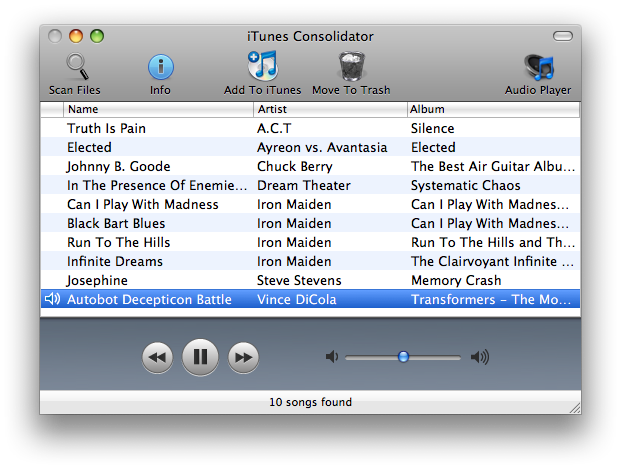Sort list by Album column header
This screenshot has width=621, height=469.
[493, 109]
